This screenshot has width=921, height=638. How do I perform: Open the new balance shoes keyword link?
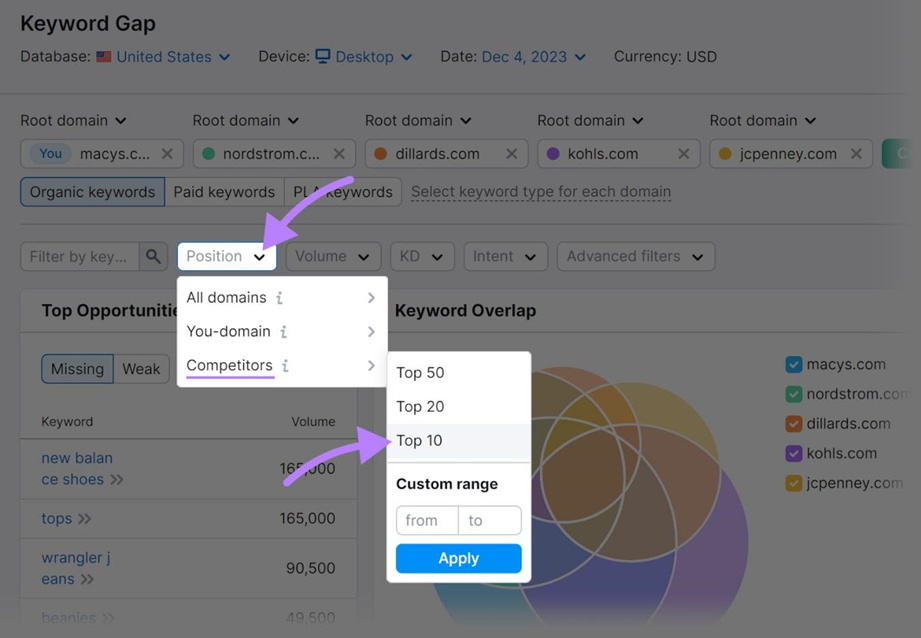point(77,469)
